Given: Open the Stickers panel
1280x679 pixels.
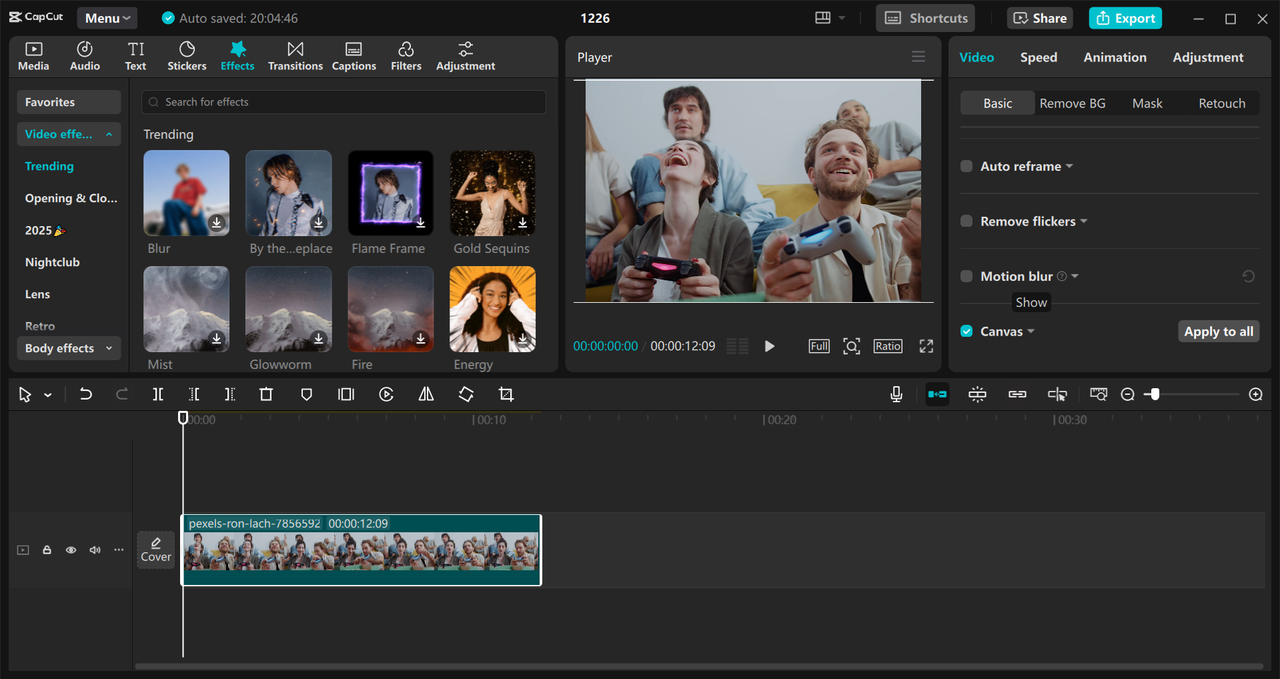Looking at the screenshot, I should click(187, 56).
